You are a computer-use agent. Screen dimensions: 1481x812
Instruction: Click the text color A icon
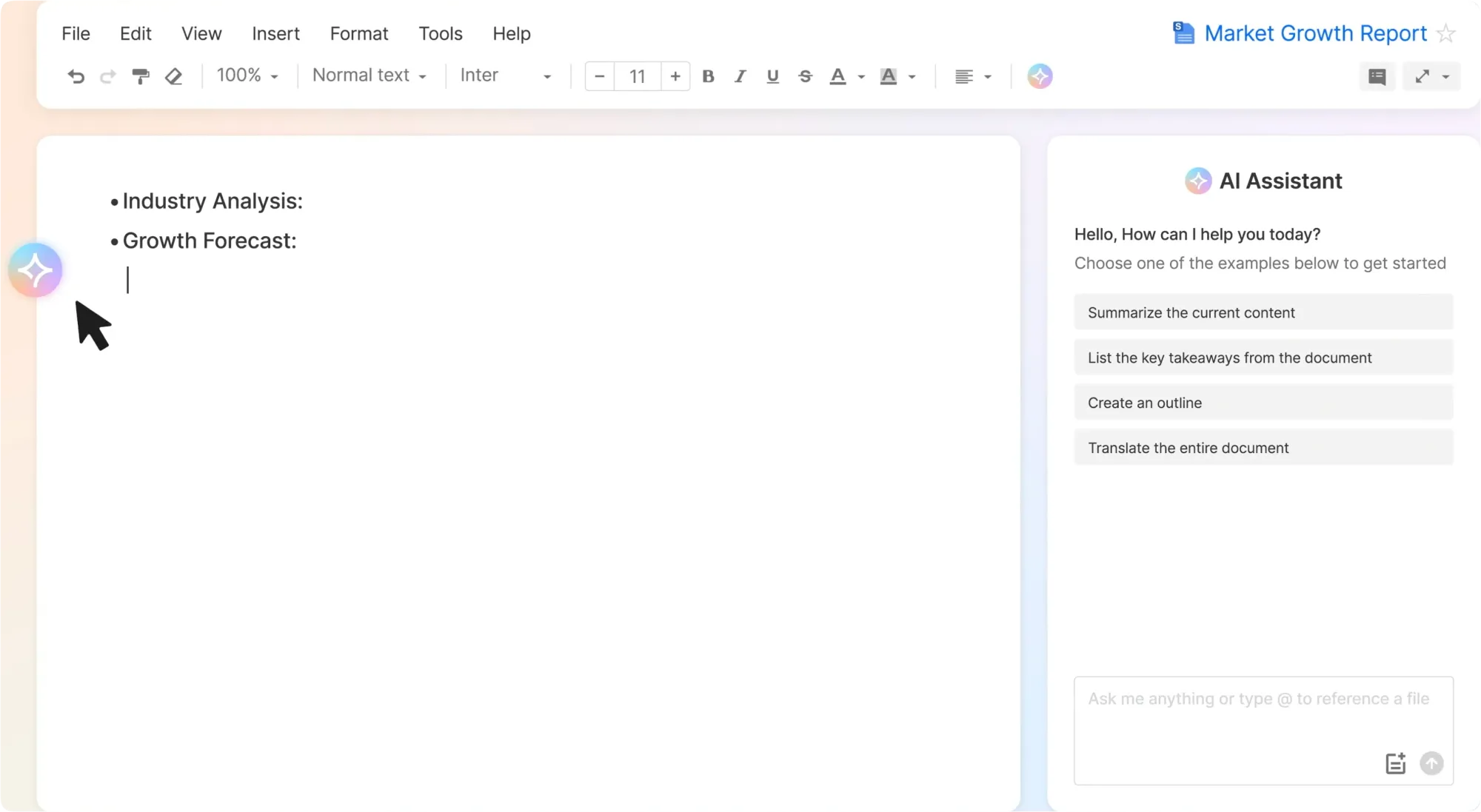[x=838, y=76]
